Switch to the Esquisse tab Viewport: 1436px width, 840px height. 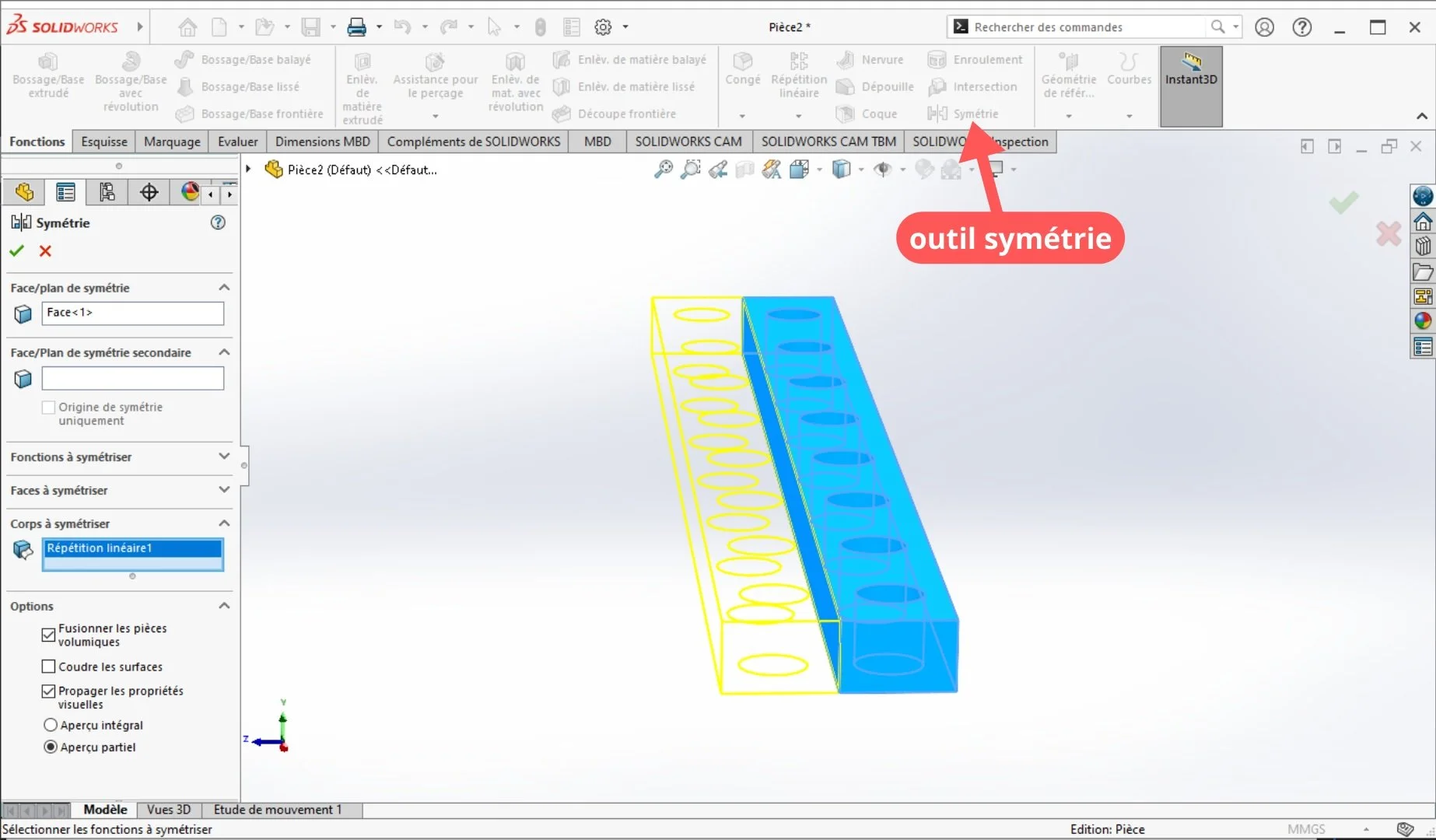(103, 141)
